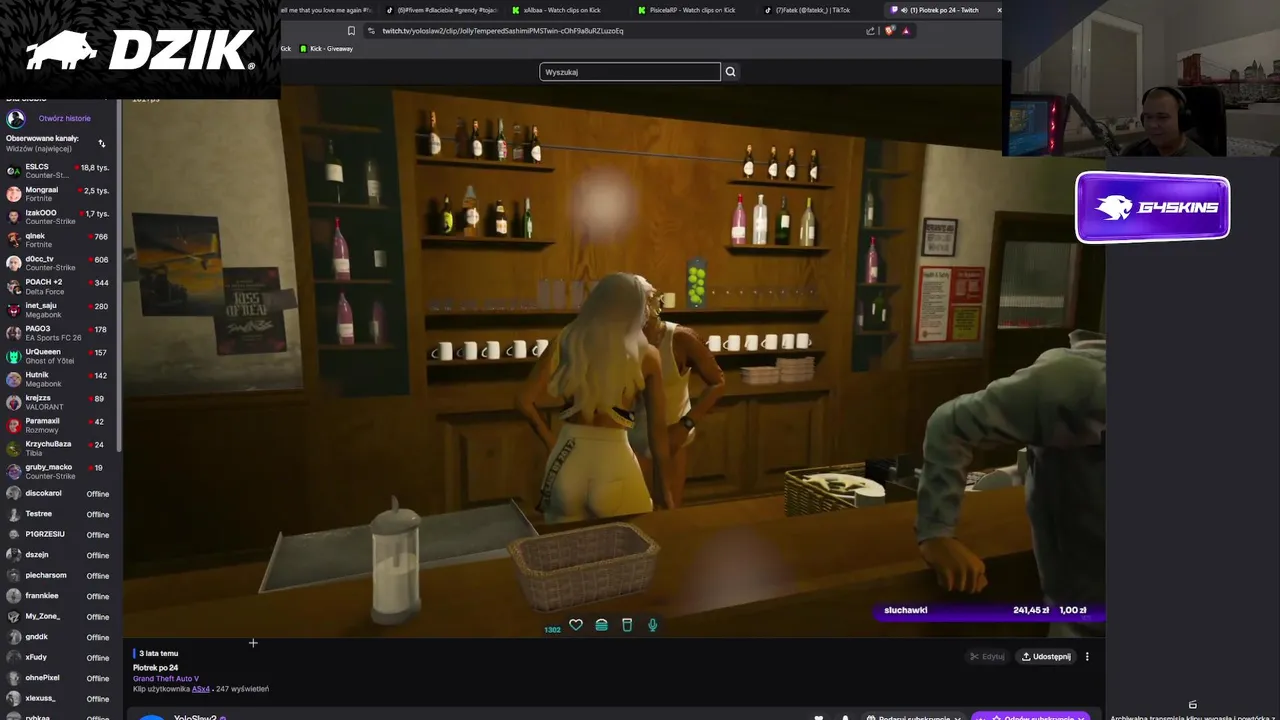Open the Mongraal channel in sidebar
The image size is (1280, 720).
click(x=60, y=194)
